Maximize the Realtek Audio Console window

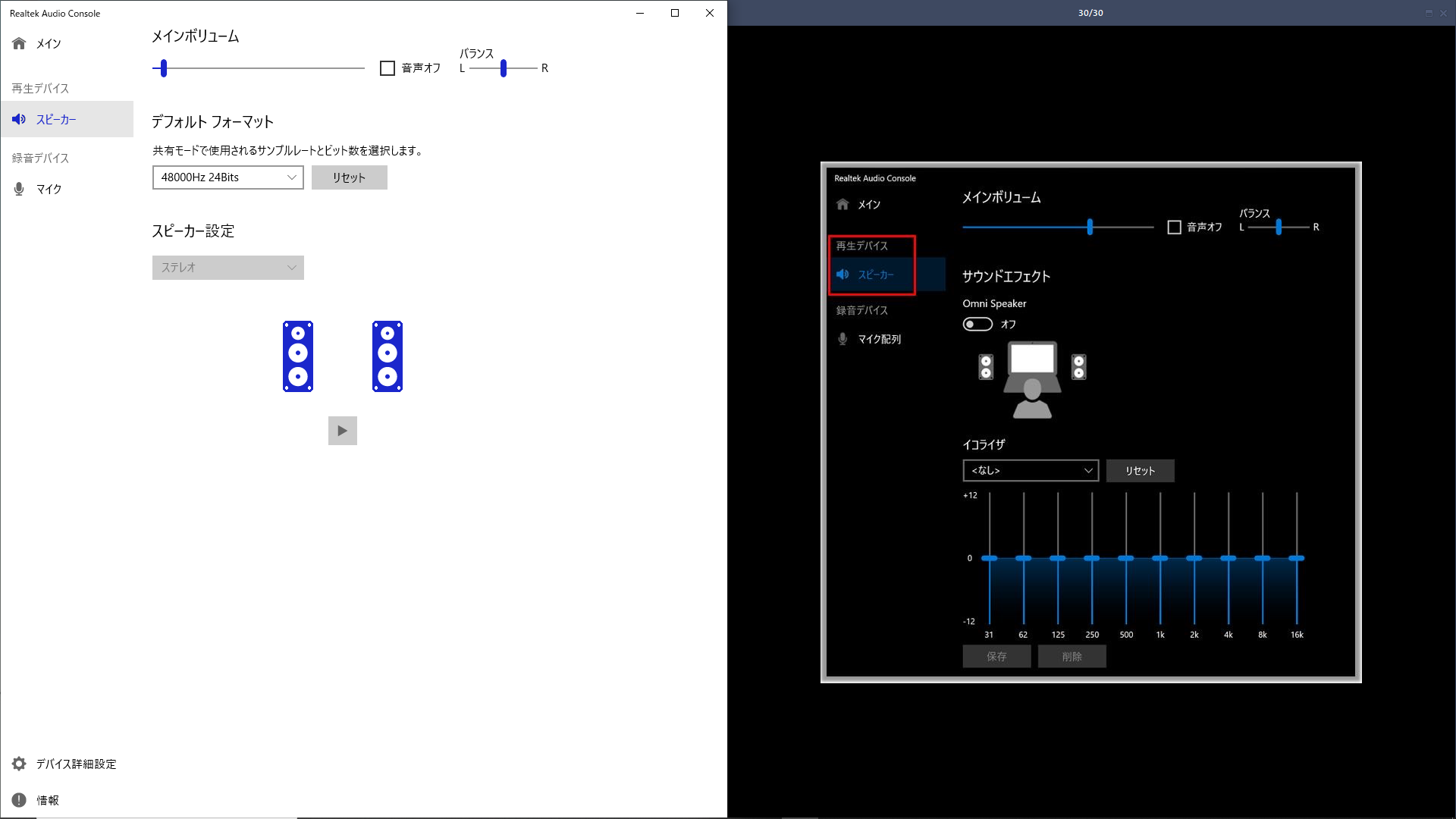point(675,13)
